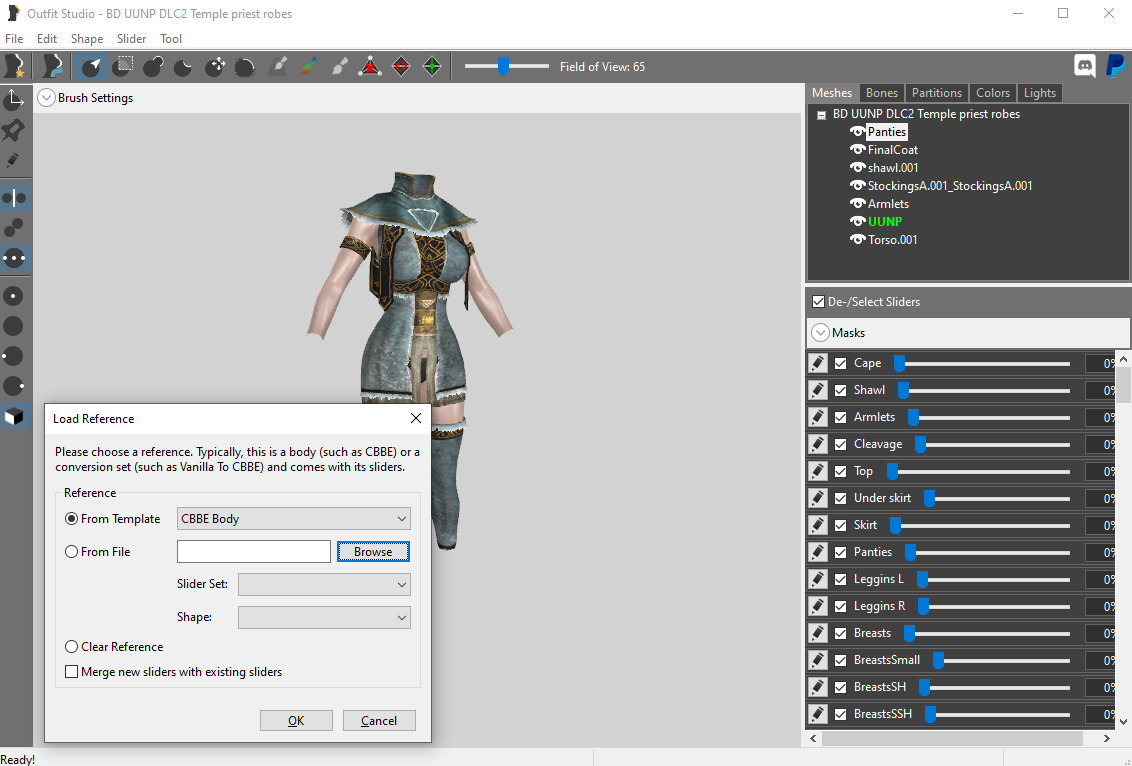Click the PayPal donate icon

click(x=1115, y=66)
